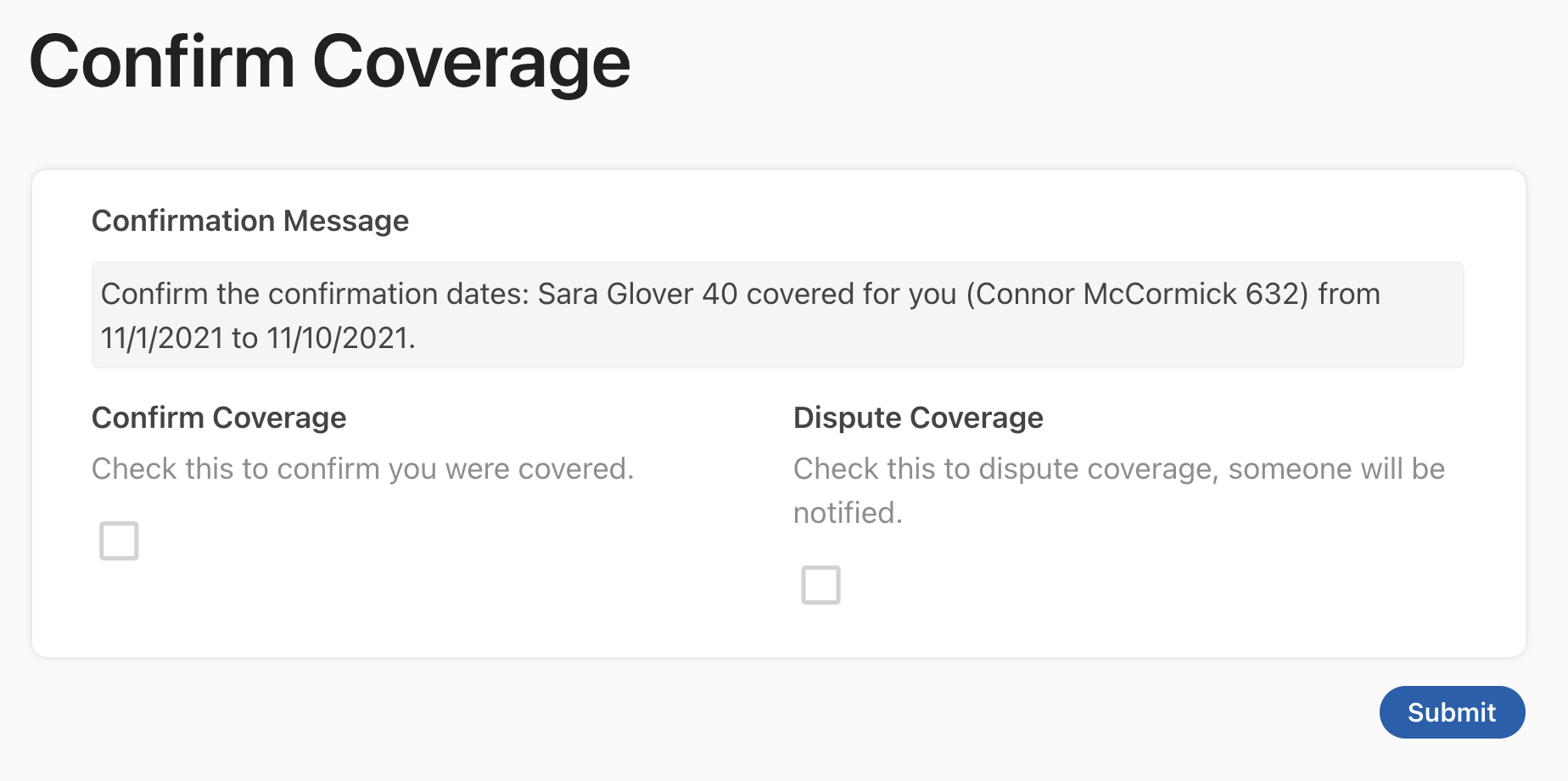Screen dimensions: 1568x781
Task: Click the name Sara Glover 40
Action: 637,294
